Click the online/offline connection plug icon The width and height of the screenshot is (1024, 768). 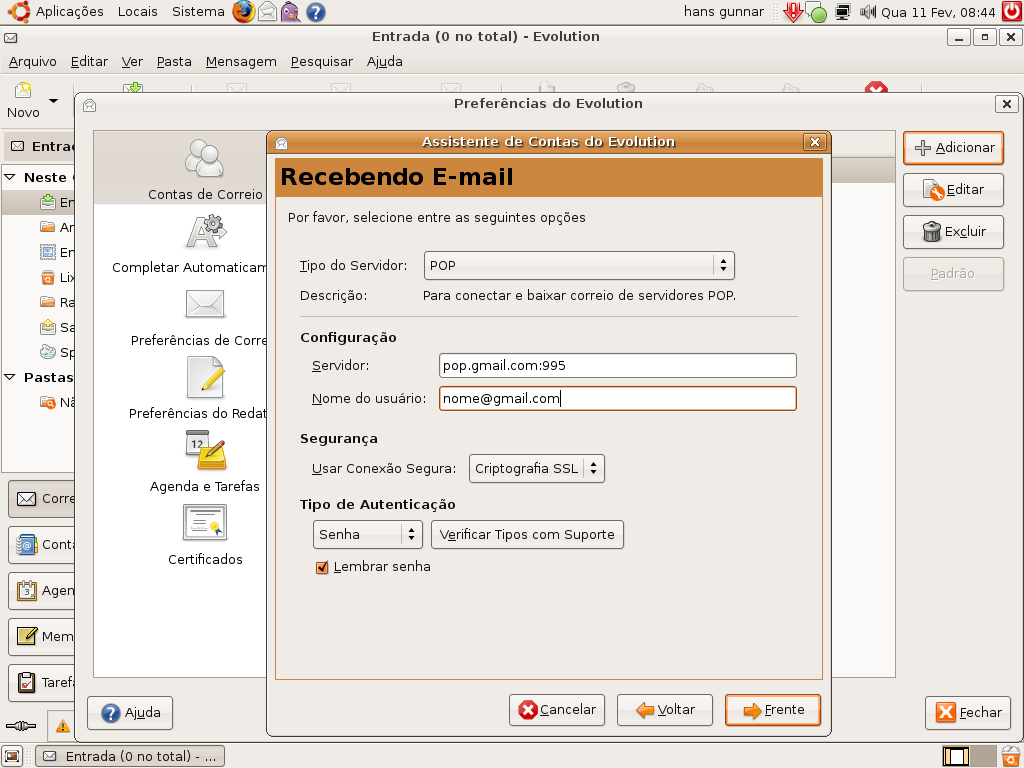tap(21, 726)
